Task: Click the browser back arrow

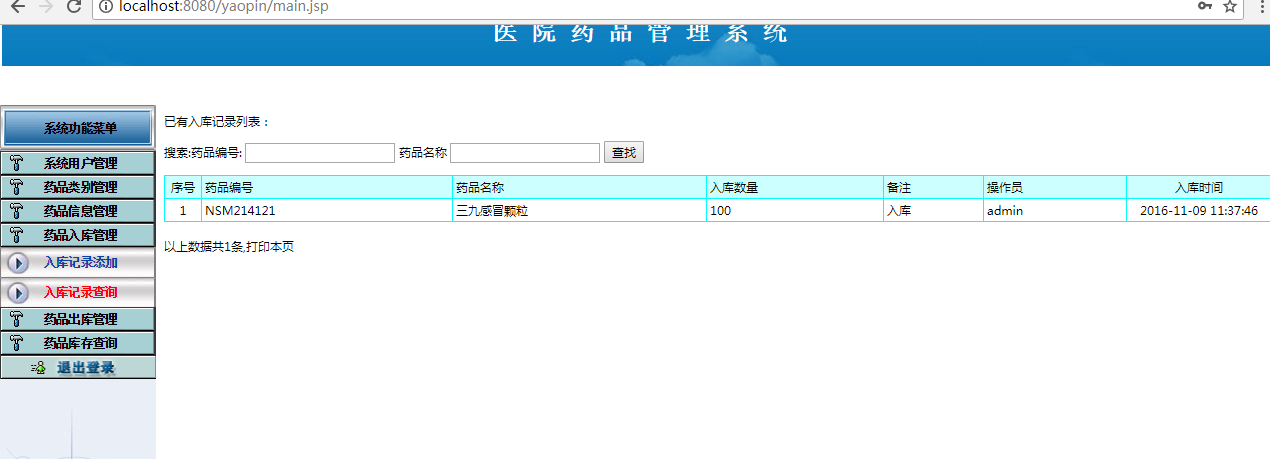Action: [18, 6]
